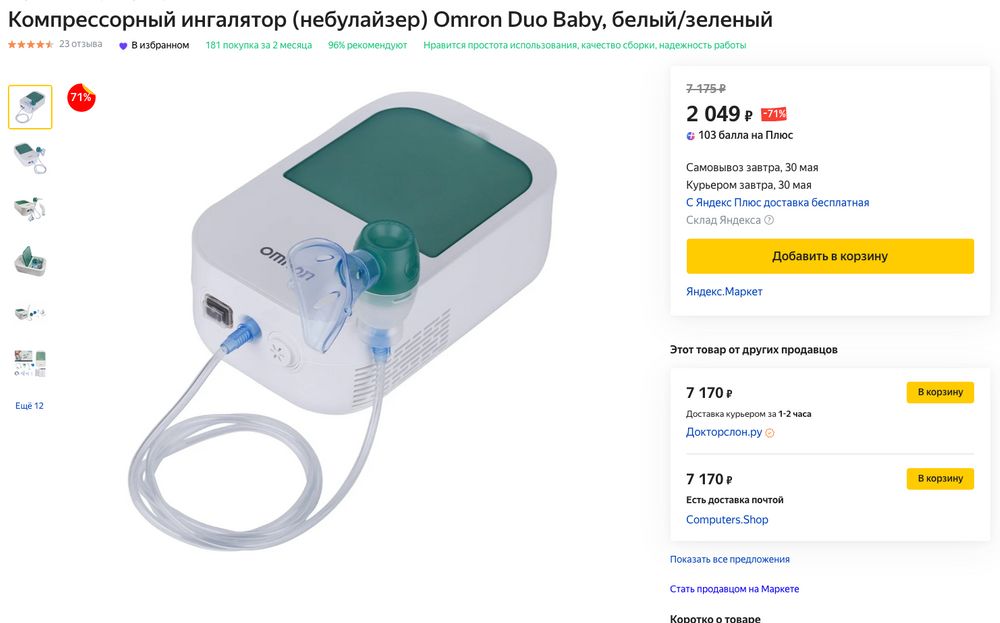Click В корзину for the Докторслон.ру offer

939,392
